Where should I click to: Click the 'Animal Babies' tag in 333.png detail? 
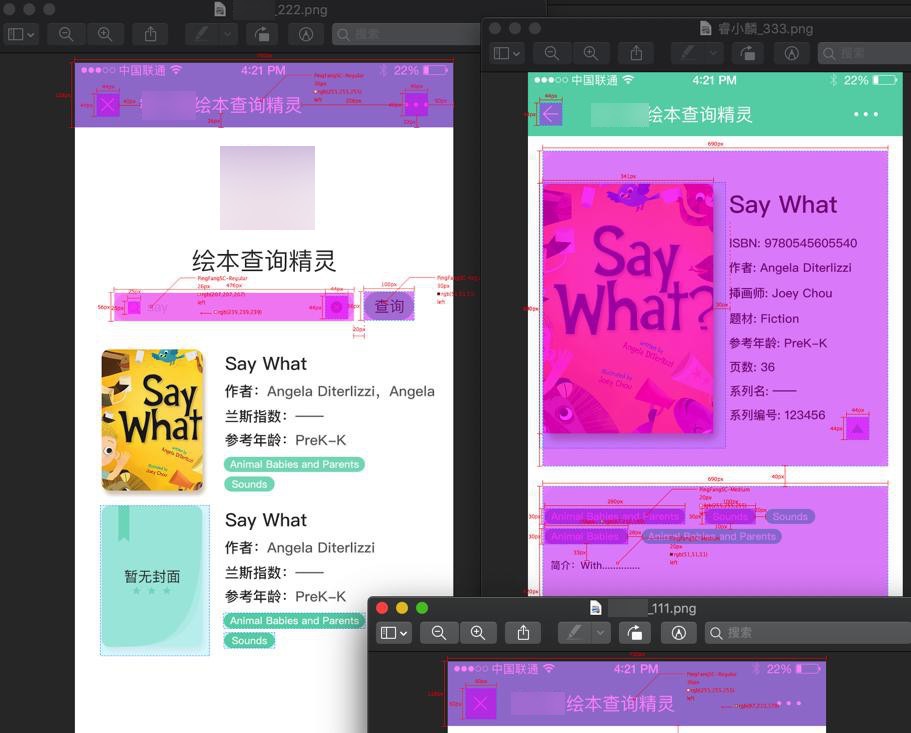coord(586,536)
